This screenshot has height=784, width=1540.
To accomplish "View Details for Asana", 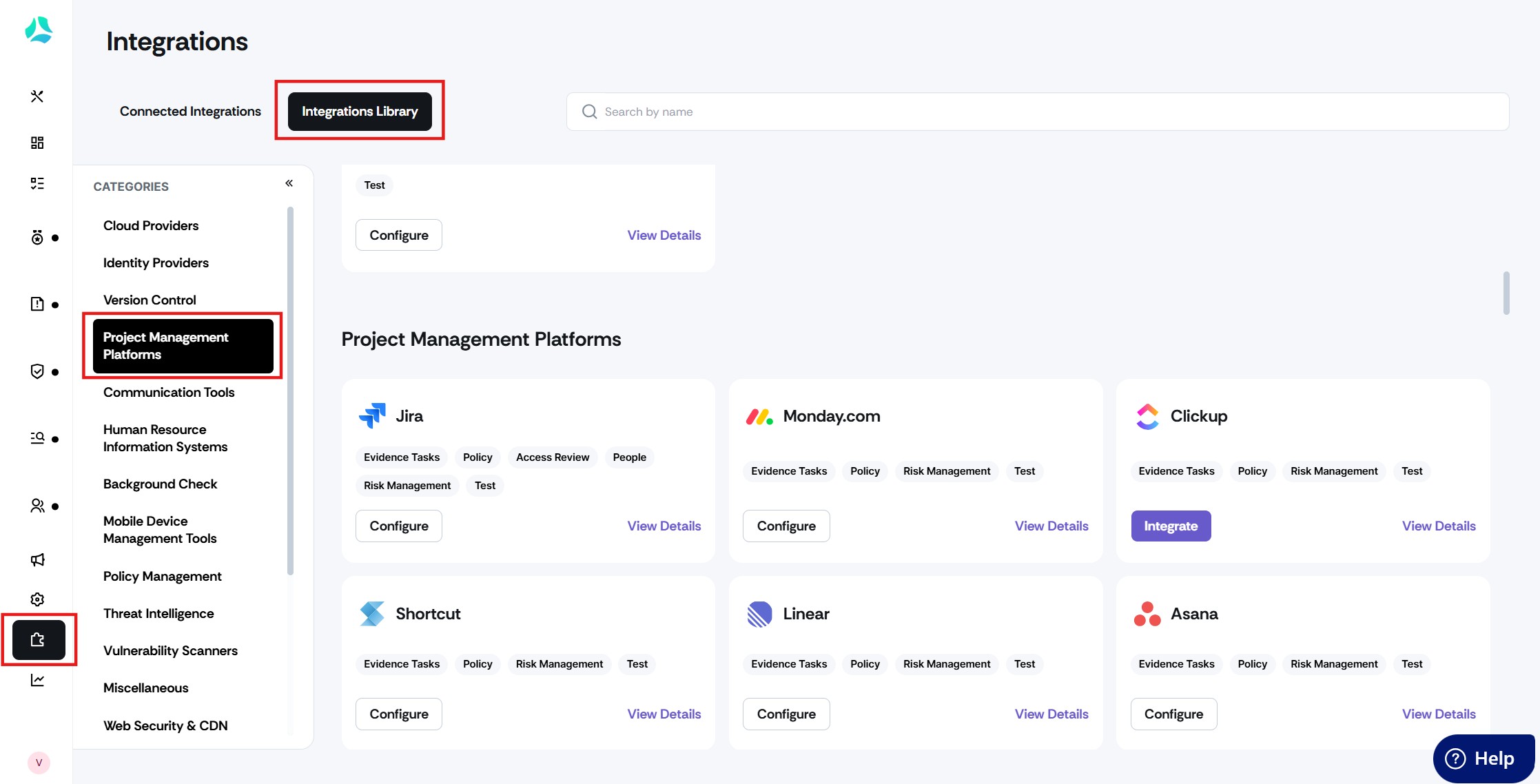I will (x=1439, y=714).
